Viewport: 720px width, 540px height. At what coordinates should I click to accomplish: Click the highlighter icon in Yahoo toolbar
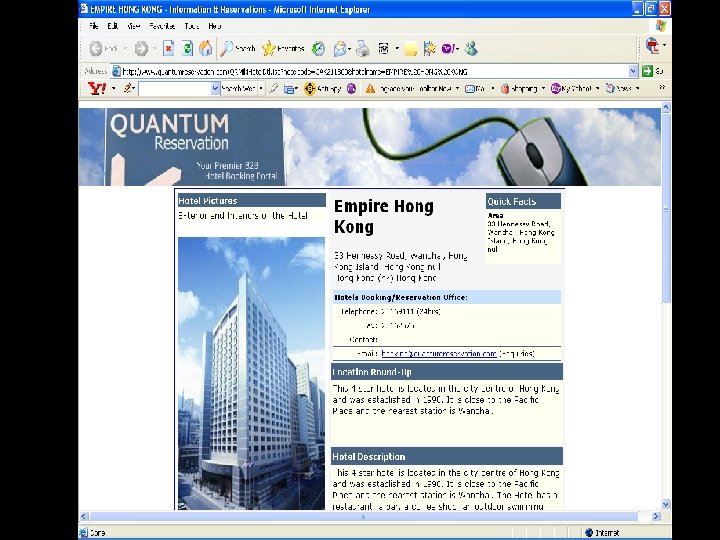[x=274, y=88]
